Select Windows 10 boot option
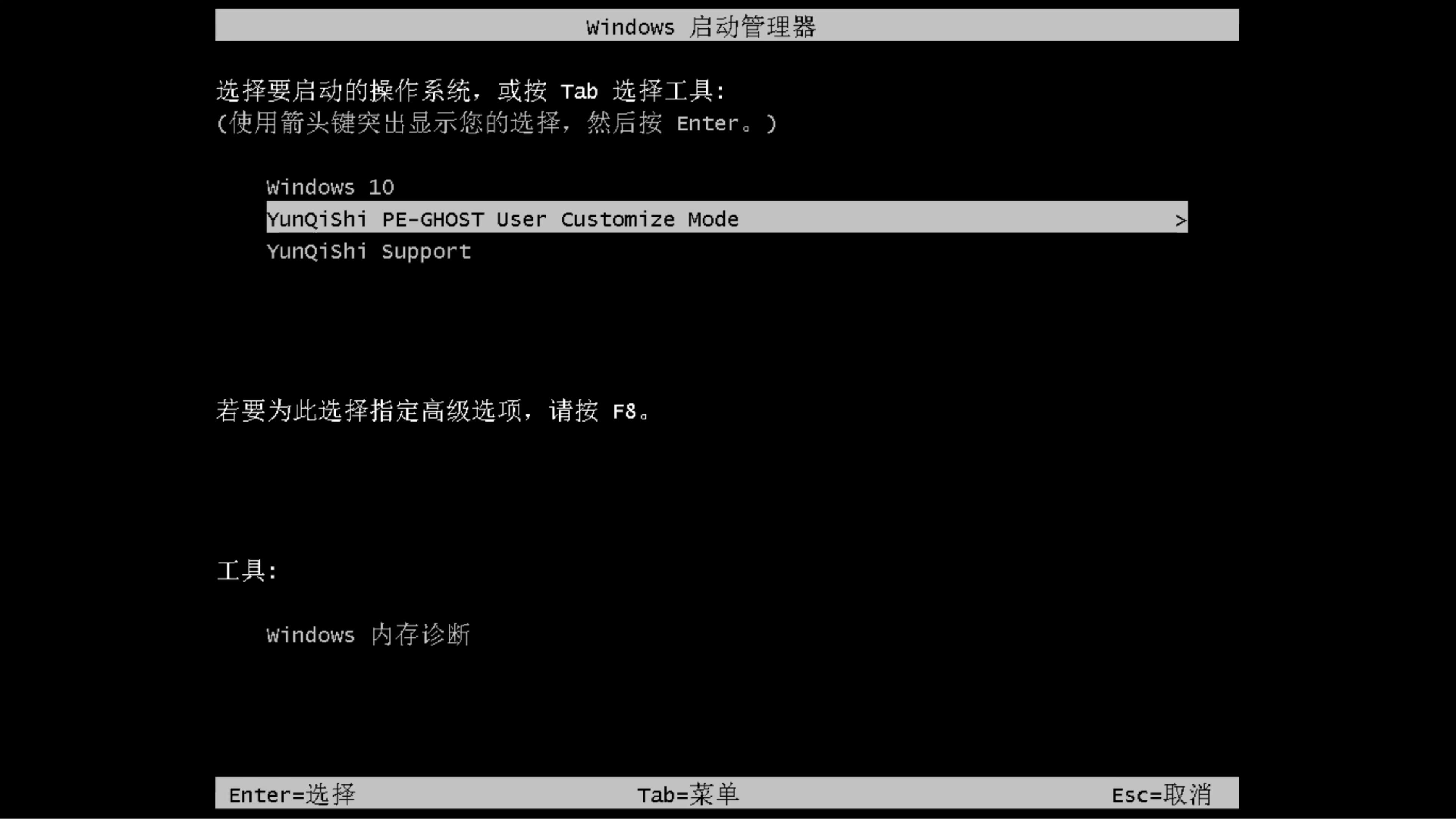This screenshot has height=819, width=1456. coord(330,187)
